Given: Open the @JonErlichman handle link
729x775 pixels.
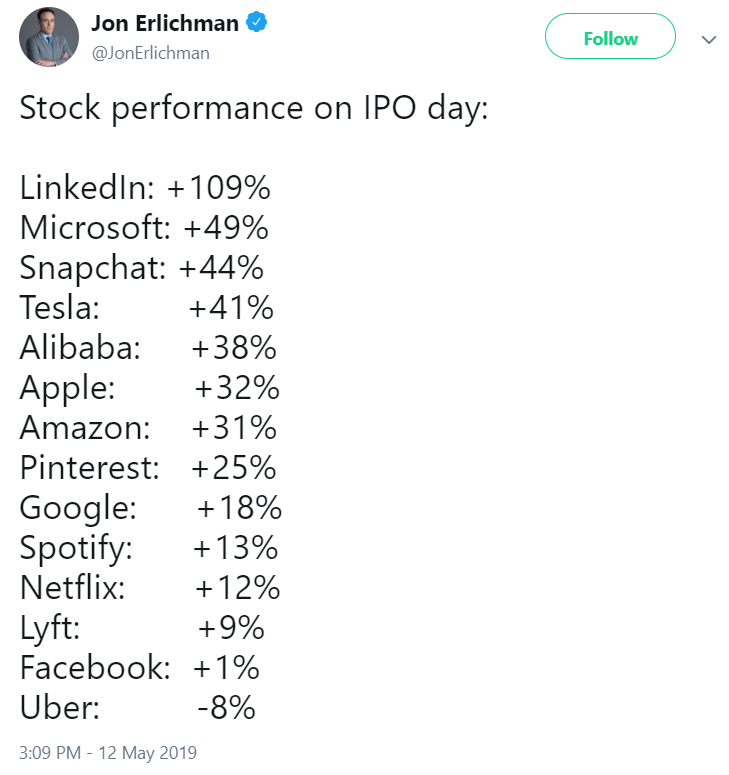Looking at the screenshot, I should (150, 53).
